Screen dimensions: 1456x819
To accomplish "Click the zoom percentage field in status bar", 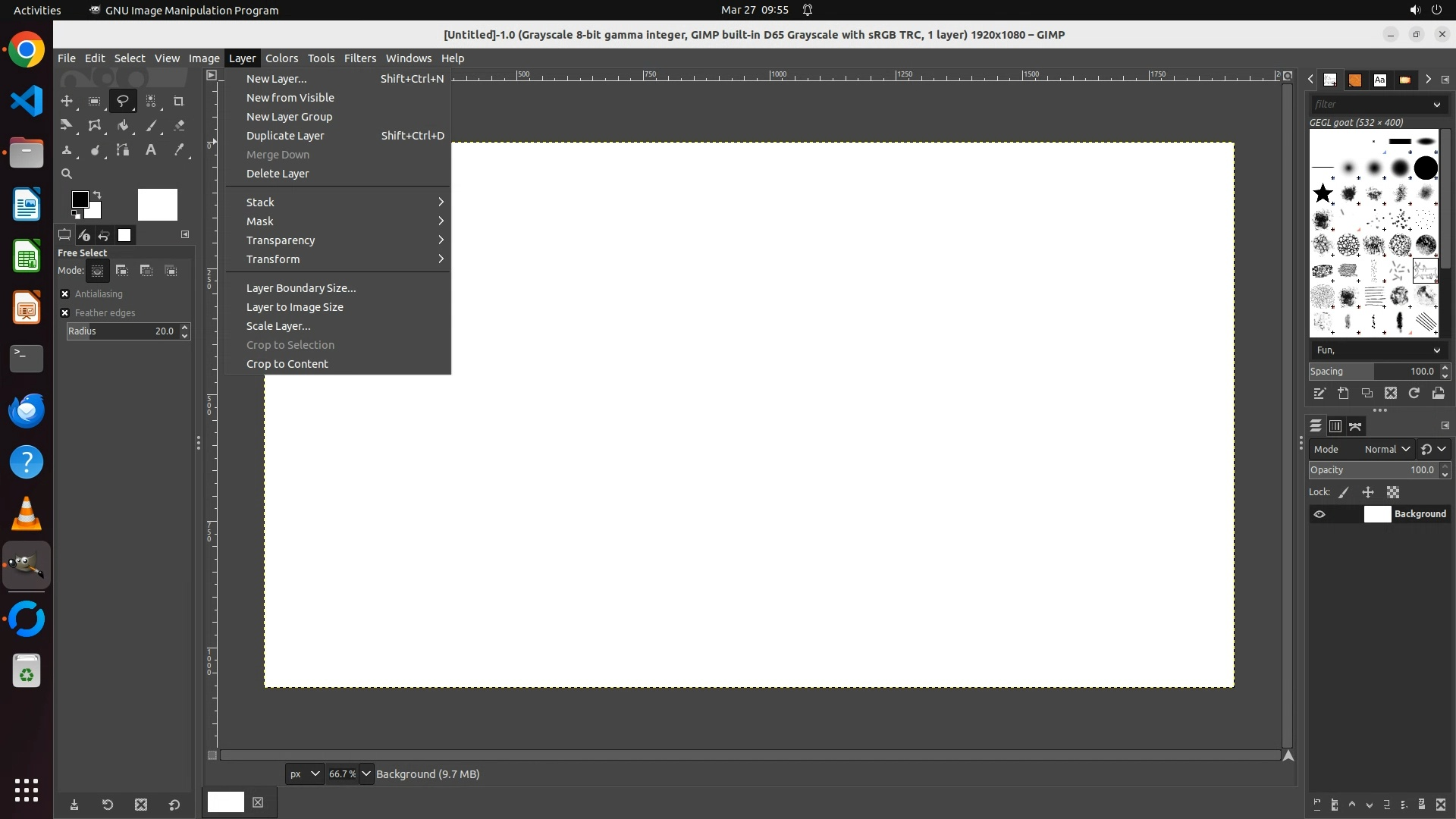I will (342, 774).
